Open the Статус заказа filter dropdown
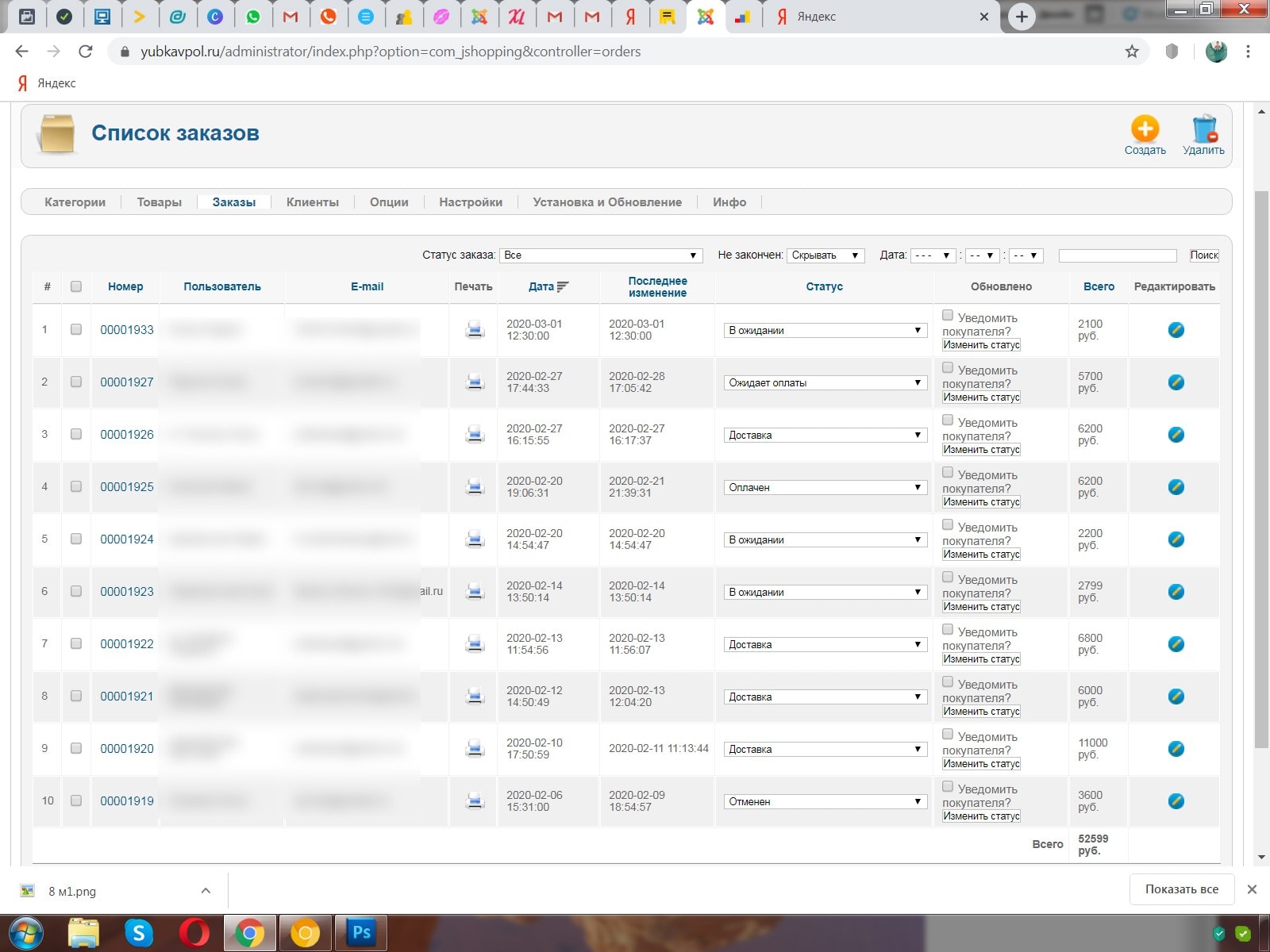Image resolution: width=1270 pixels, height=952 pixels. (x=601, y=255)
